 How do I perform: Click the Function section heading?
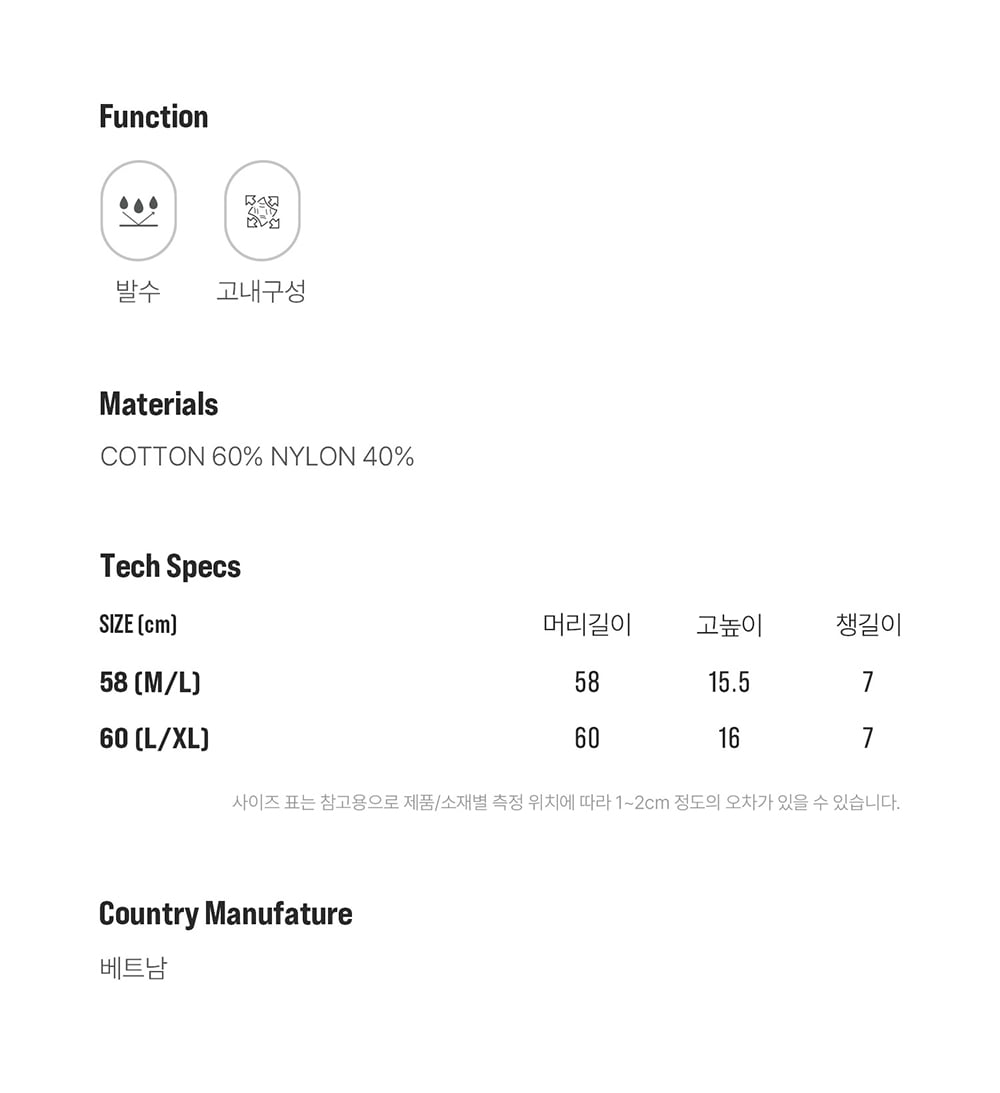(x=154, y=117)
